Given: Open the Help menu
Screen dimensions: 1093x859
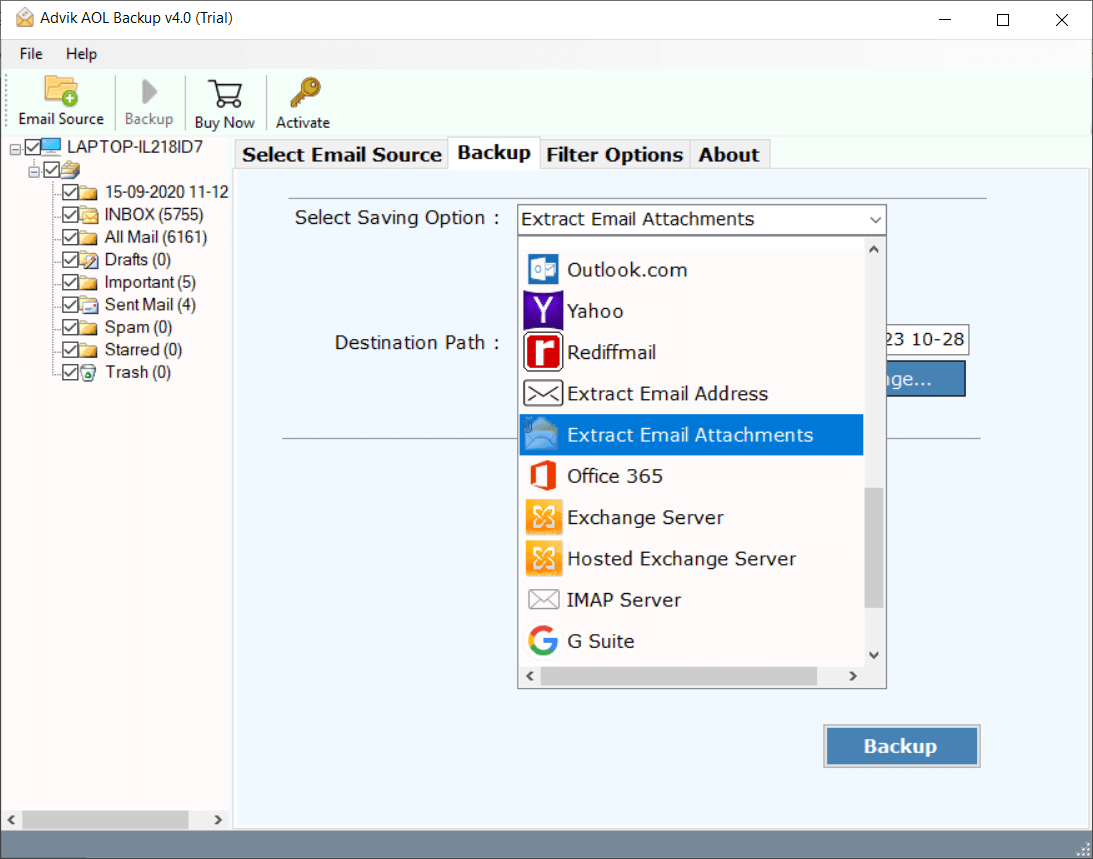Looking at the screenshot, I should click(82, 54).
